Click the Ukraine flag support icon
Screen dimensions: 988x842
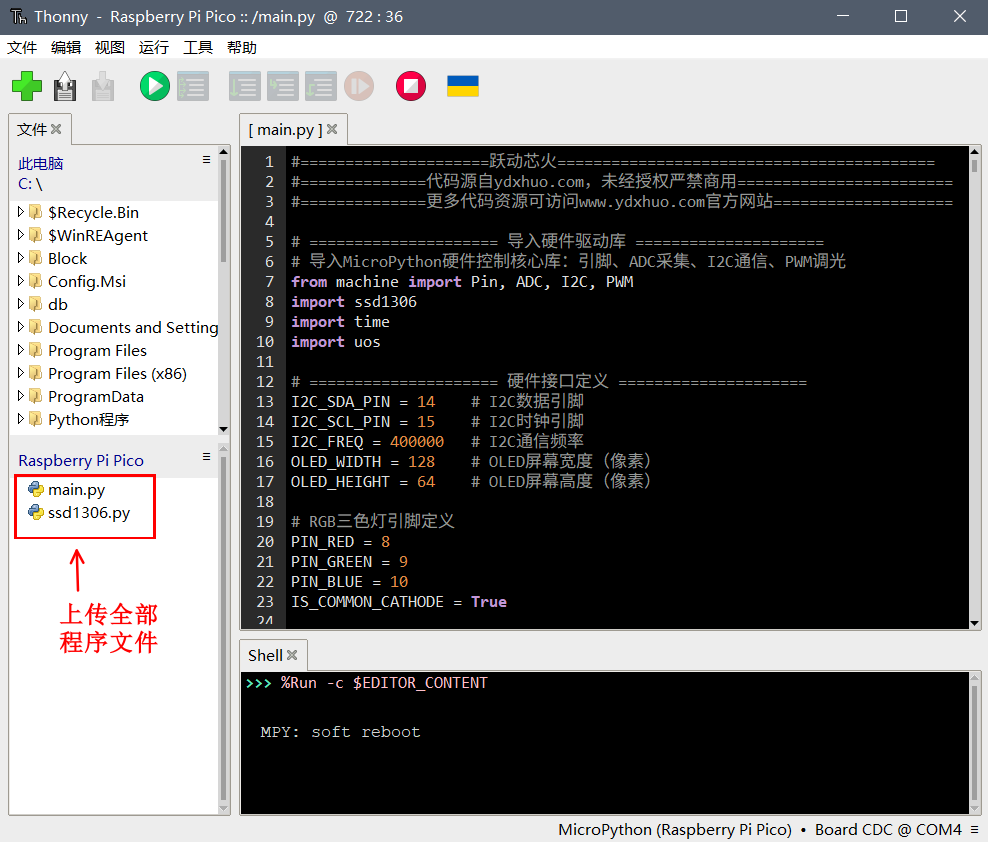[462, 87]
